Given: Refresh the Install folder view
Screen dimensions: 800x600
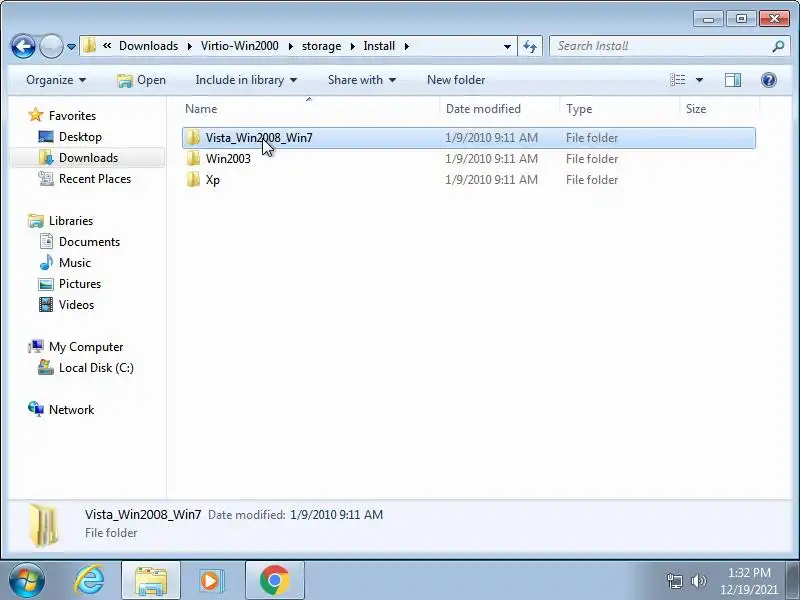Looking at the screenshot, I should coord(530,46).
